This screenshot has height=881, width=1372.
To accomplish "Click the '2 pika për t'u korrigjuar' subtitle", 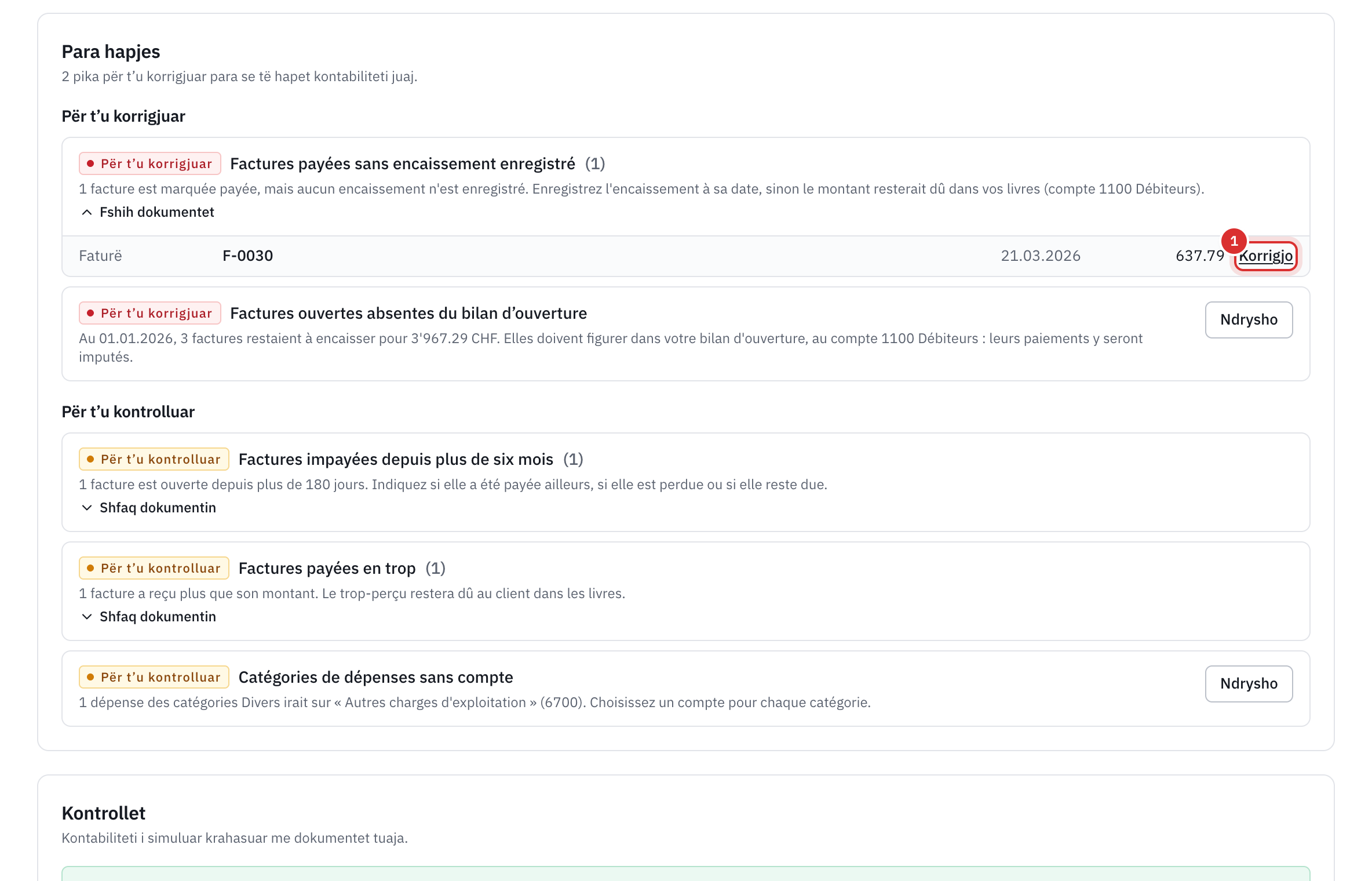I will click(239, 77).
